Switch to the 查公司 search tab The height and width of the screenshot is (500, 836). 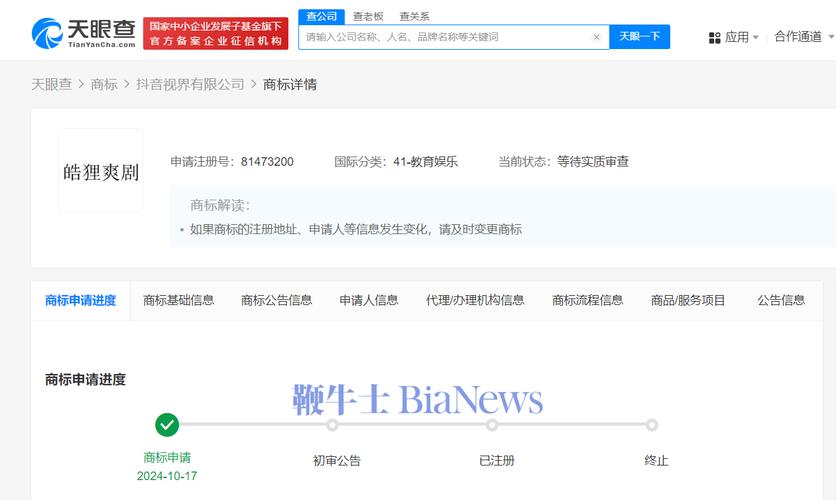pos(321,17)
